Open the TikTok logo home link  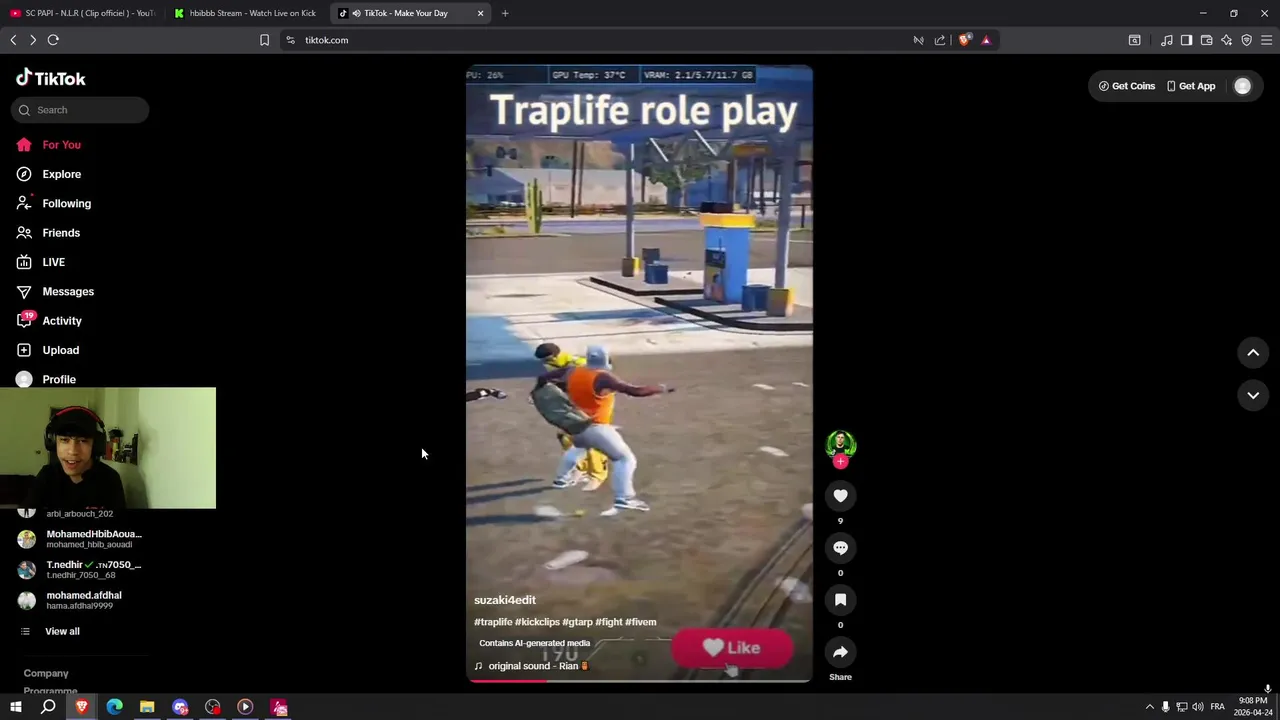click(51, 78)
